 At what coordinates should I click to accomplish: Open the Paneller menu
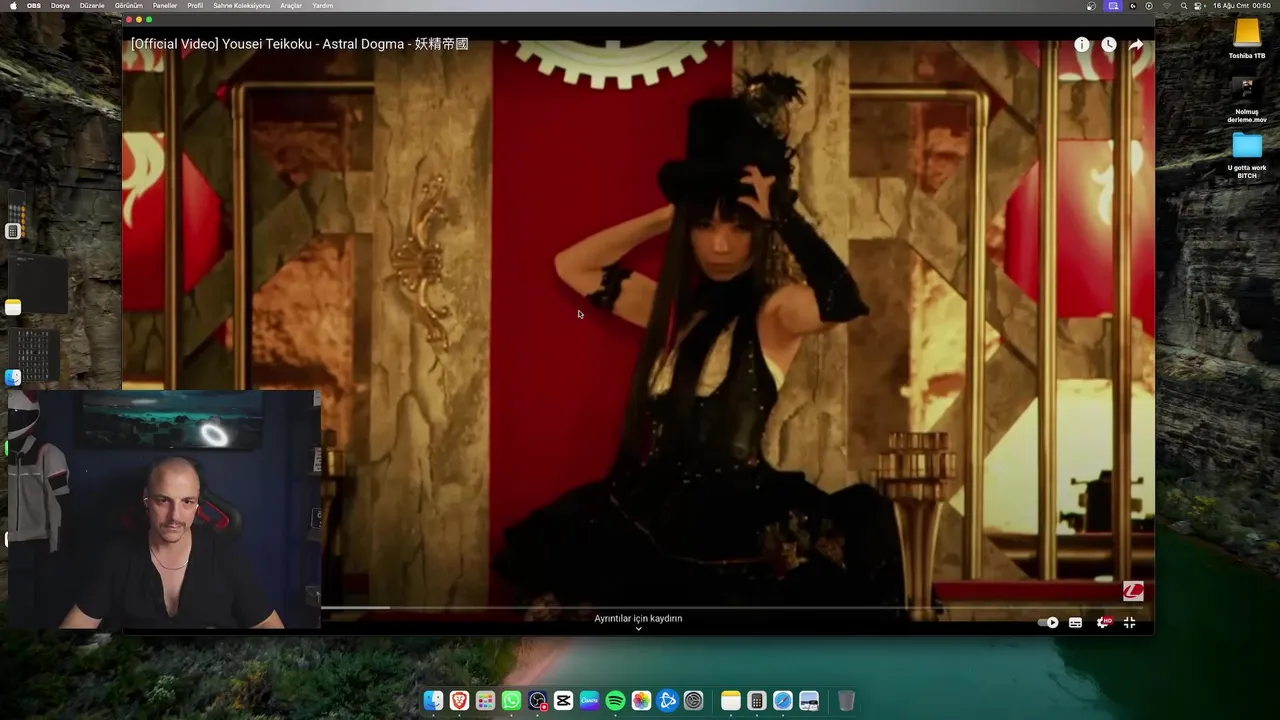click(165, 6)
